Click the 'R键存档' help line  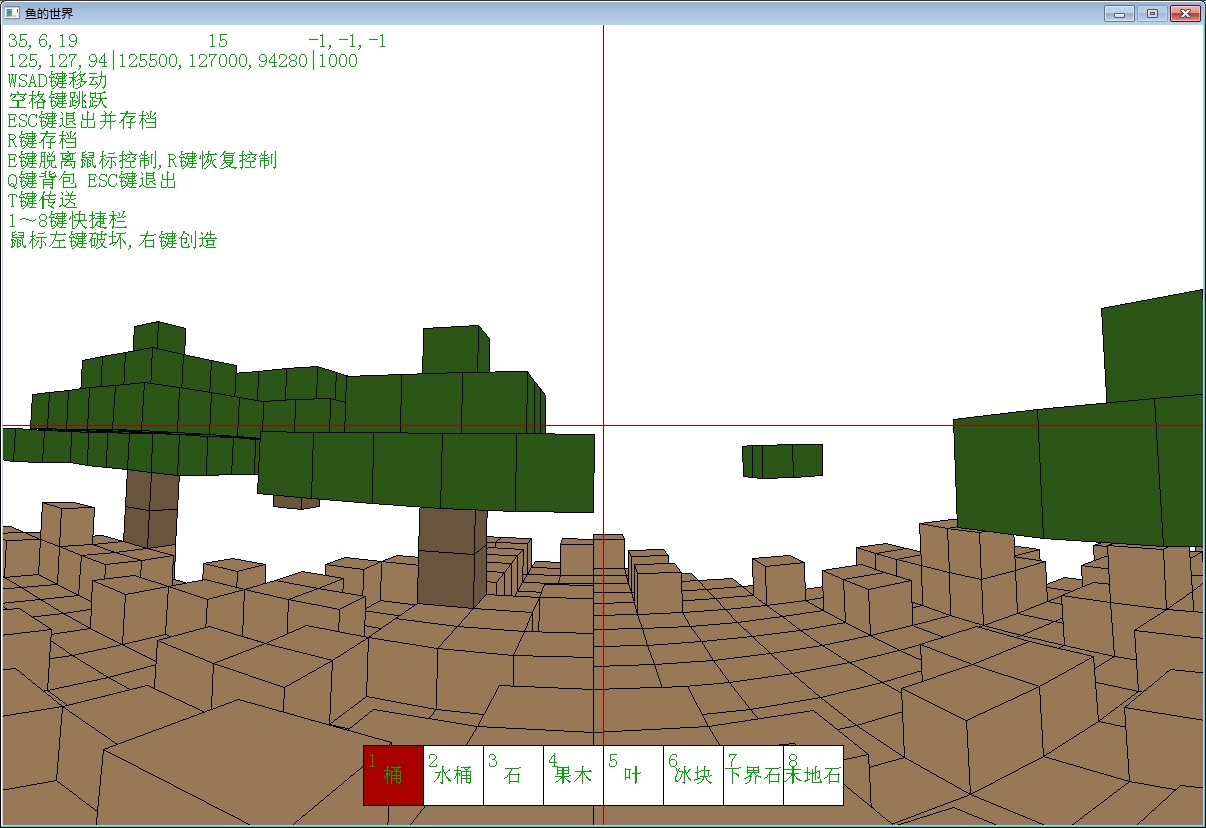(42, 141)
